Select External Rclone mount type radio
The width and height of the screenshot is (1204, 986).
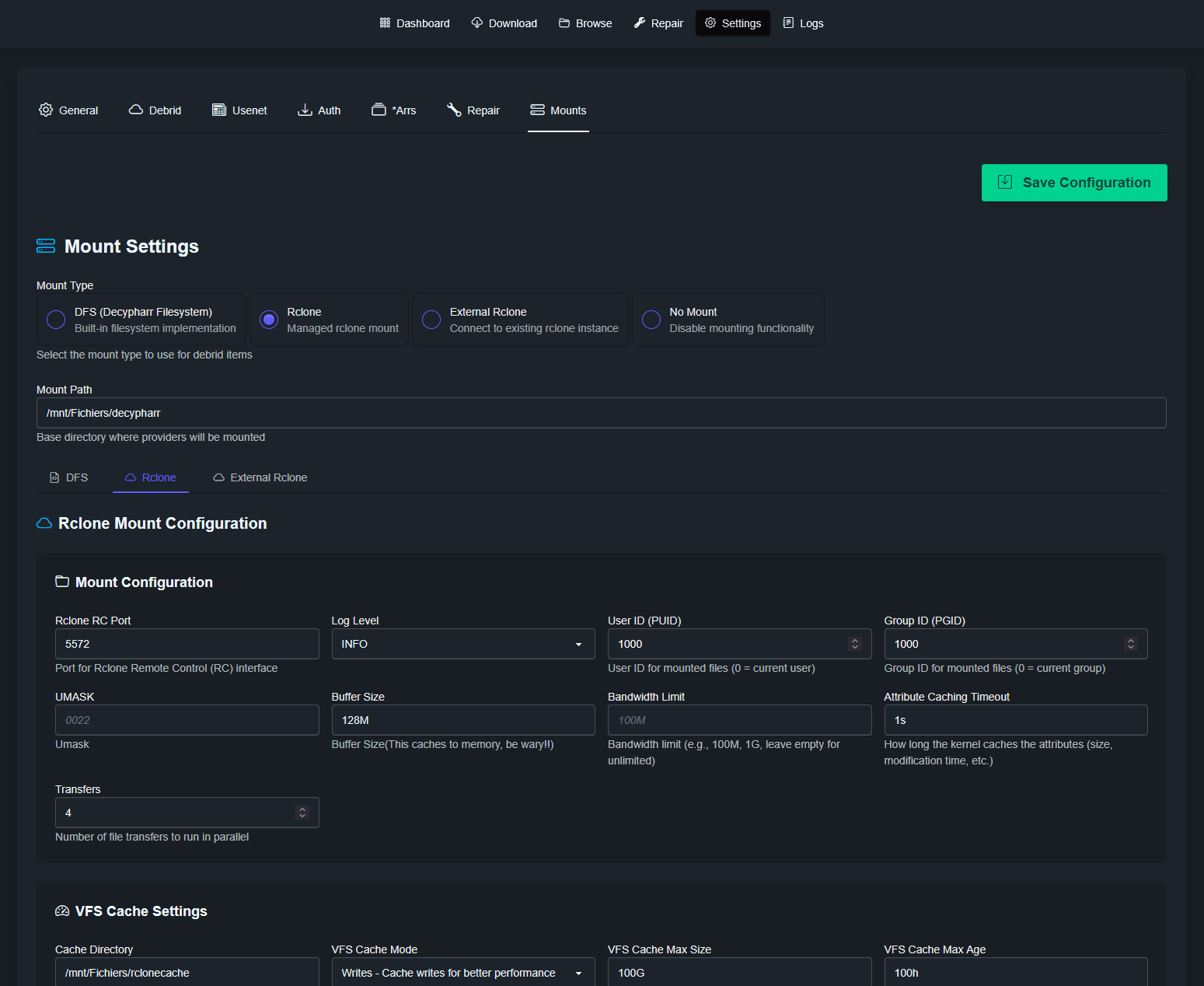(x=431, y=320)
